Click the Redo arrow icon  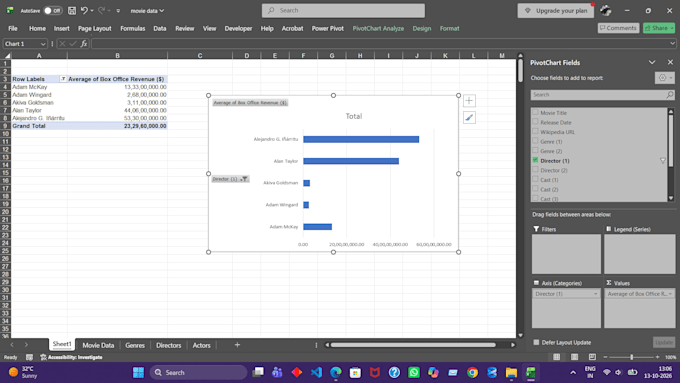tap(101, 10)
